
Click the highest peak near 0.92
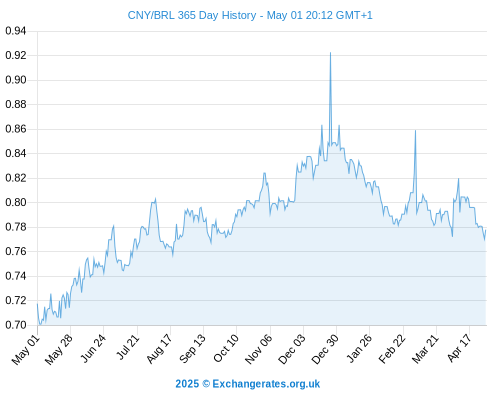tap(330, 53)
